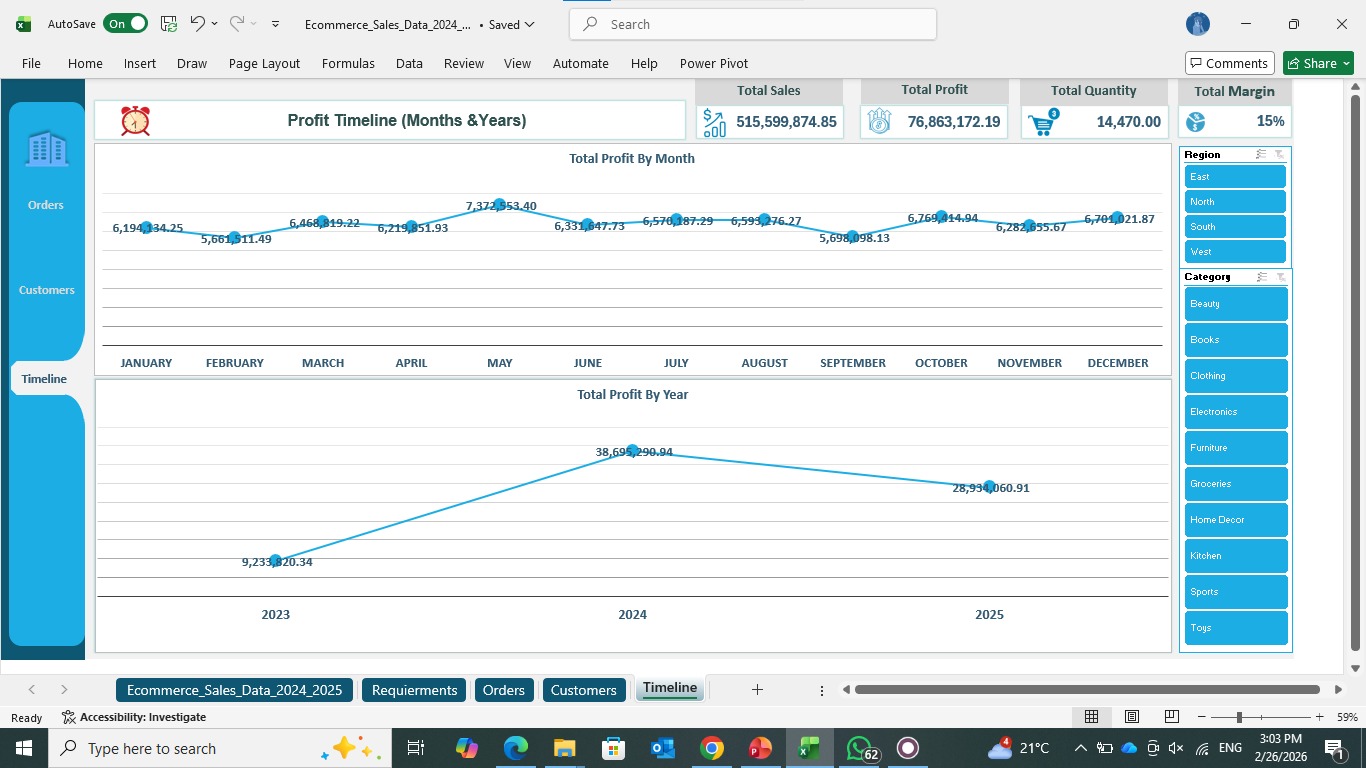This screenshot has width=1366, height=768.
Task: Click the Page Layout view status icon
Action: [x=1132, y=717]
